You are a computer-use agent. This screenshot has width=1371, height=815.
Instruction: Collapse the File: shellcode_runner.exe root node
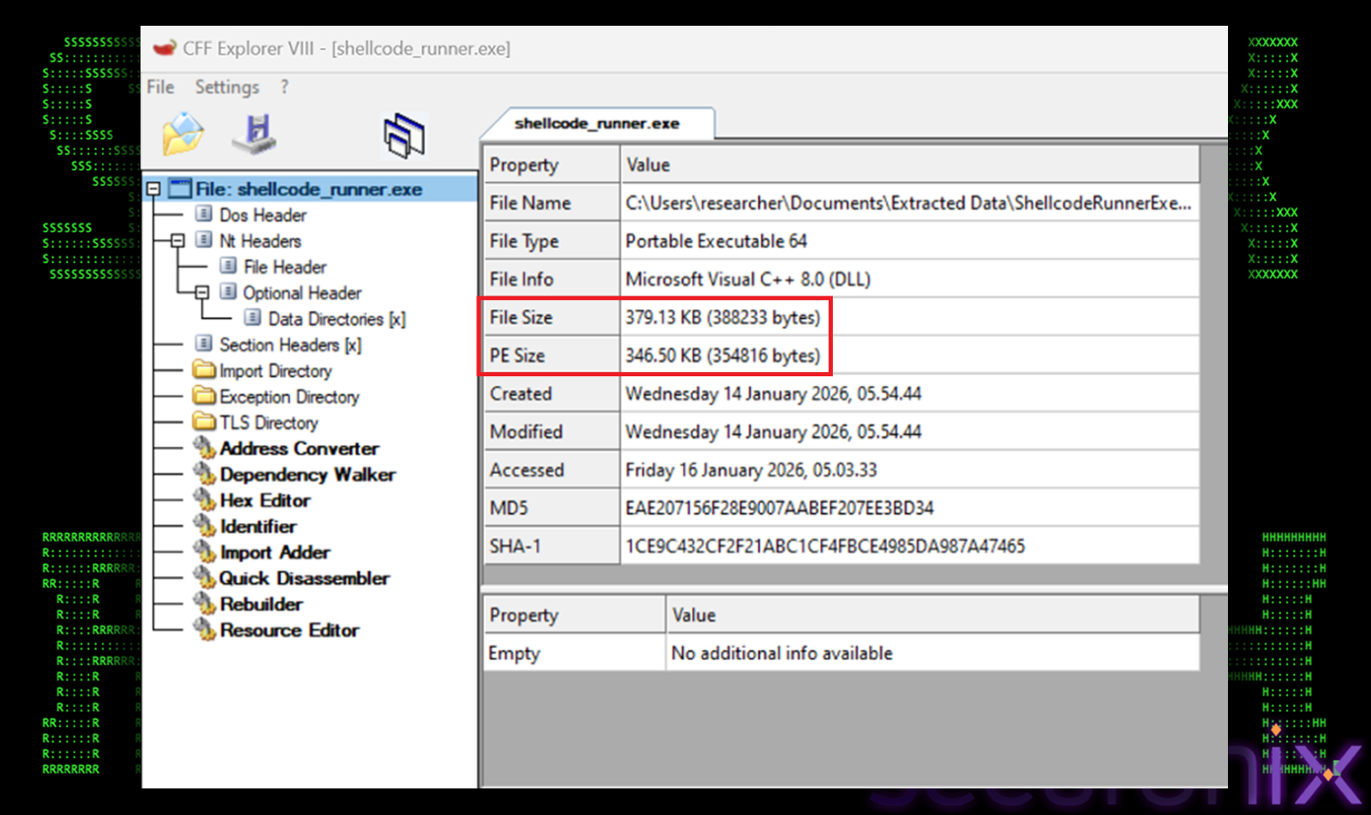153,189
